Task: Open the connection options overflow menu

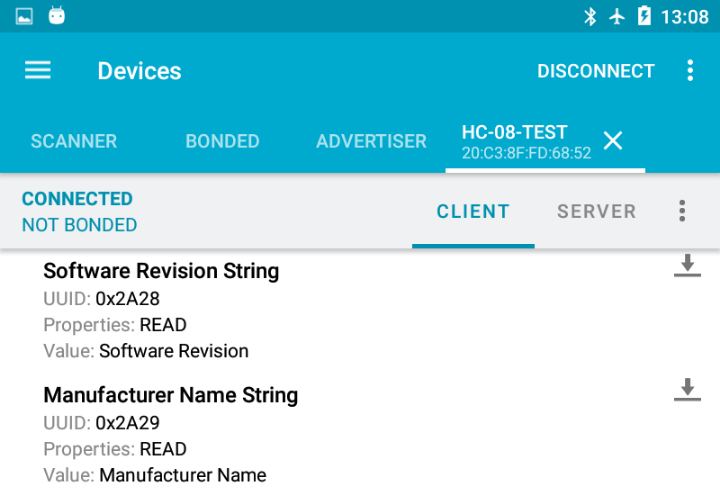Action: coord(682,211)
